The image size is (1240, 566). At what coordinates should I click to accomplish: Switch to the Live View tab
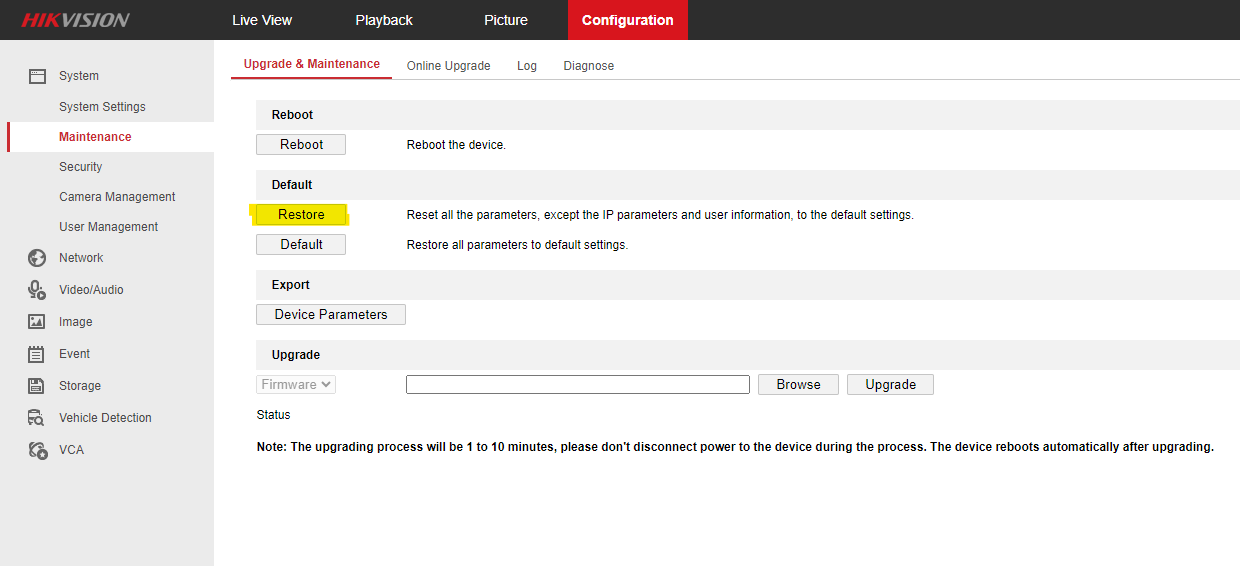pyautogui.click(x=262, y=20)
